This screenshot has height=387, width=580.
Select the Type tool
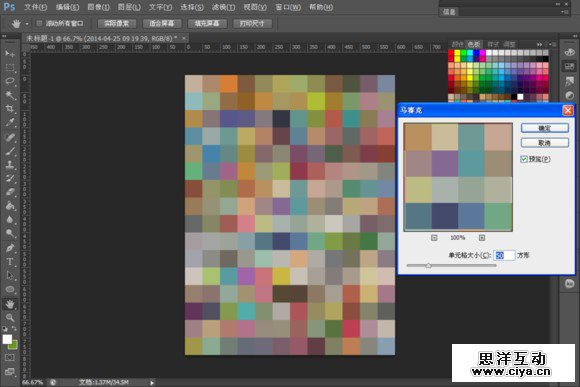point(10,262)
